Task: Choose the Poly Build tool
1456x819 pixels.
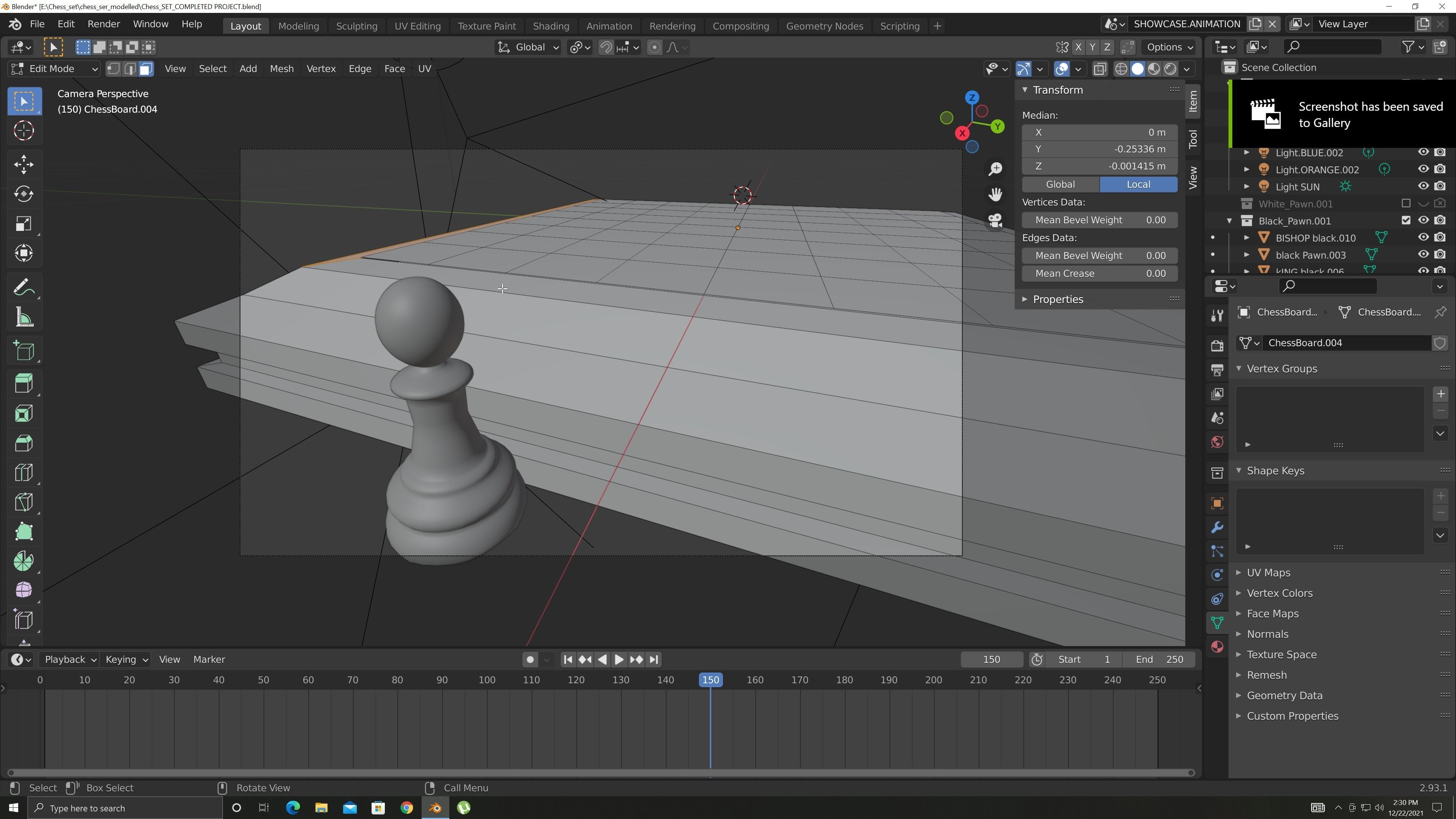Action: point(24,531)
